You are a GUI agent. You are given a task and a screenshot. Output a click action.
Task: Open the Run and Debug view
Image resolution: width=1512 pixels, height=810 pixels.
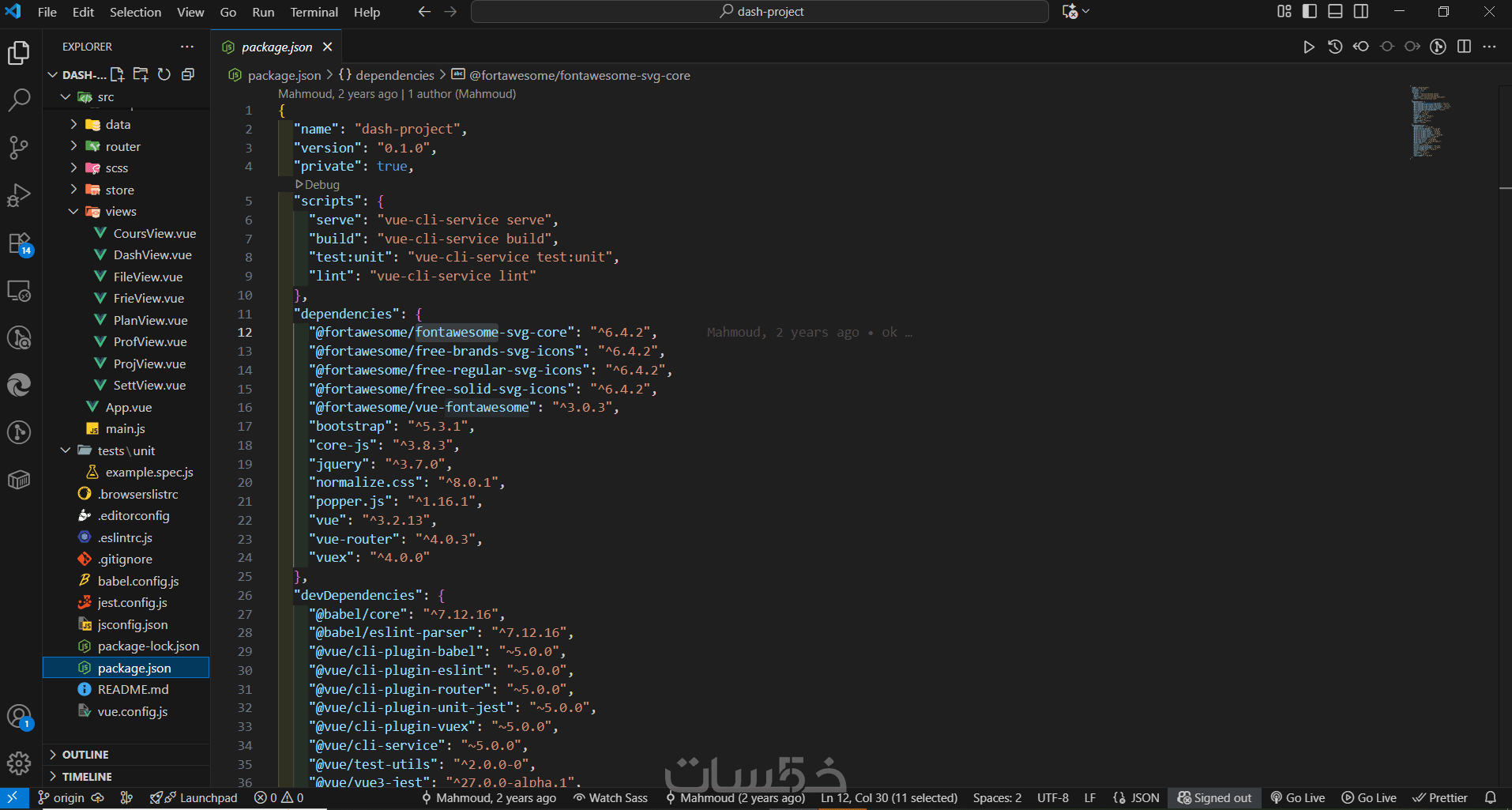19,195
